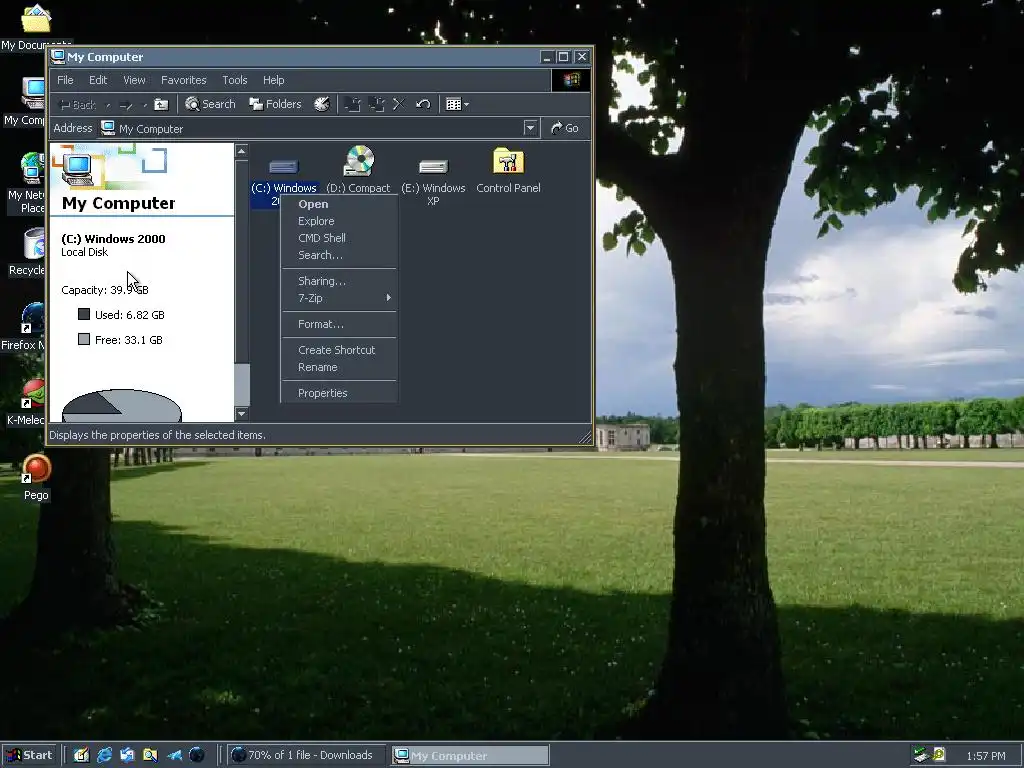Click the Copy To toolbar icon
This screenshot has width=1024, height=768.
click(376, 104)
